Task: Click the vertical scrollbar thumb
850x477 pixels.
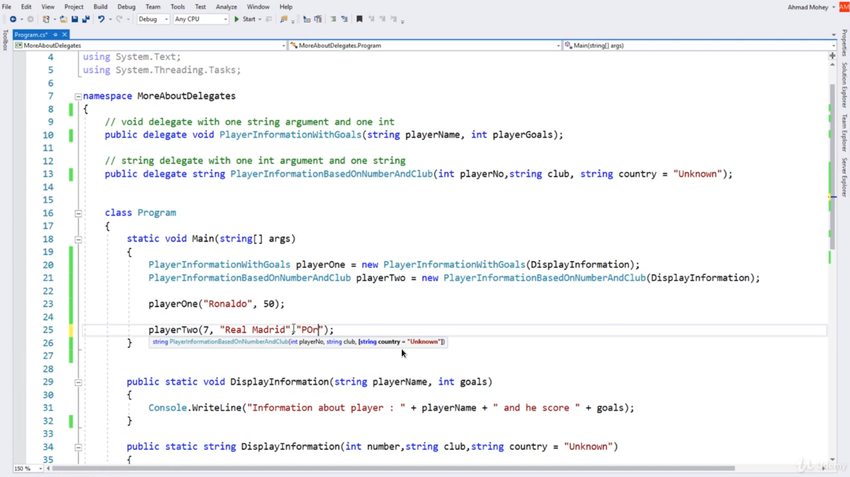Action: pos(832,167)
